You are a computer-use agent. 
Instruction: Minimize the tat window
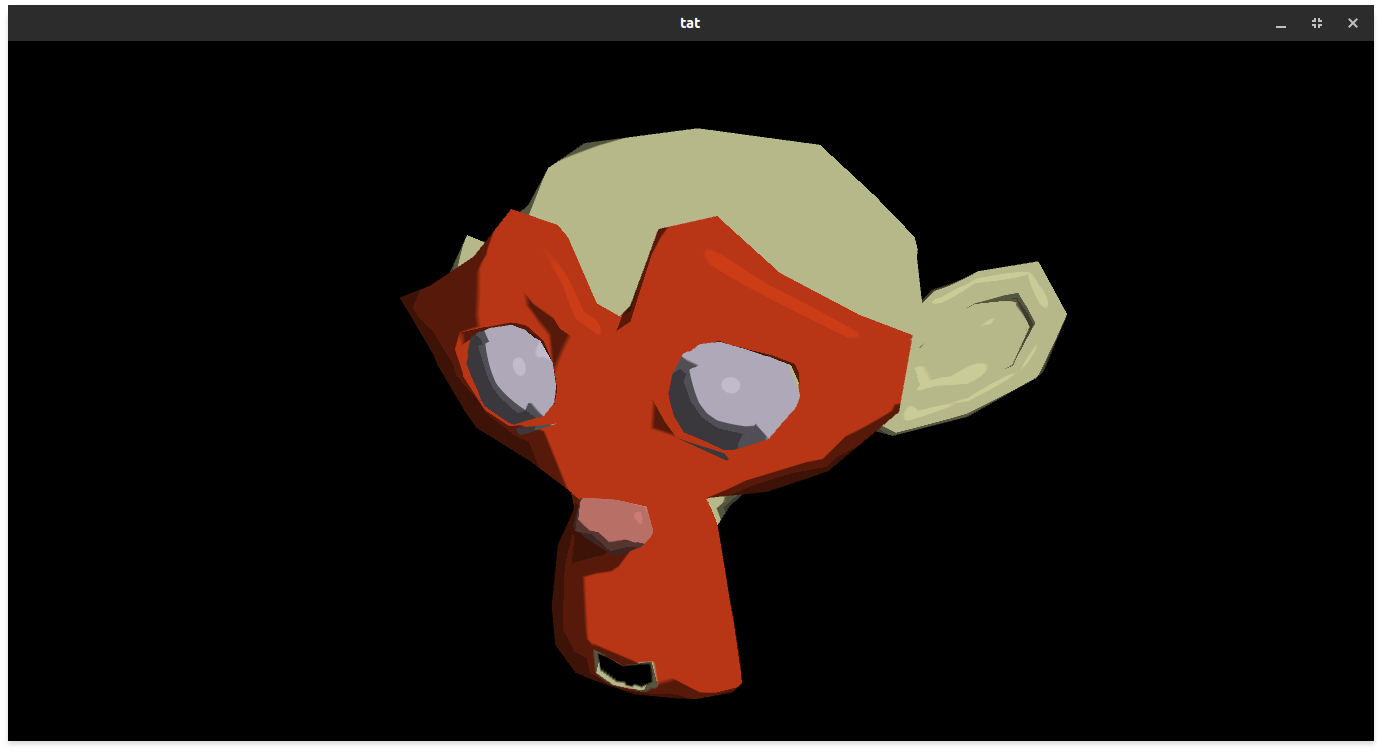coord(1281,23)
